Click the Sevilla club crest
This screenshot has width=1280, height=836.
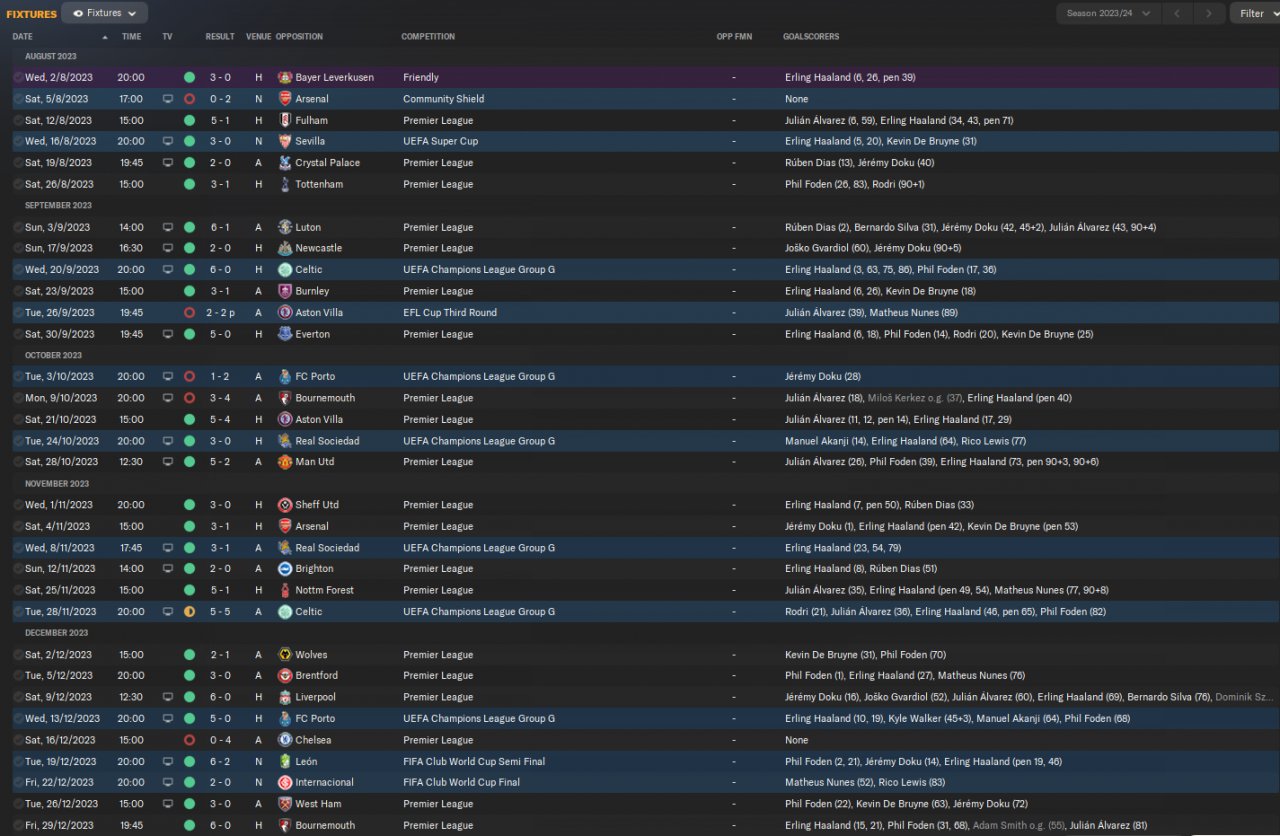285,141
